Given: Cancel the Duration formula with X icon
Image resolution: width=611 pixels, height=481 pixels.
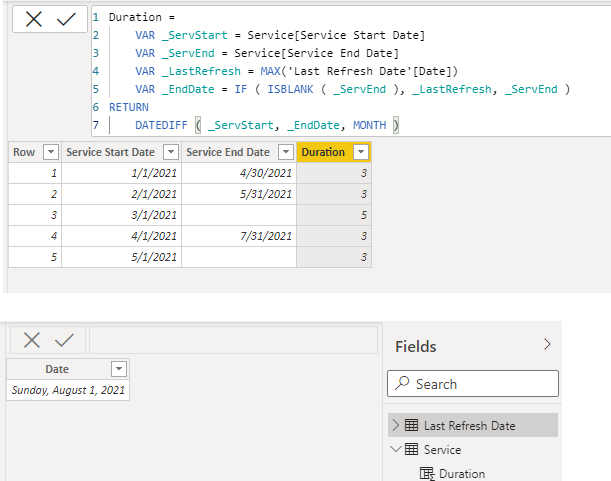Looking at the screenshot, I should click(34, 19).
